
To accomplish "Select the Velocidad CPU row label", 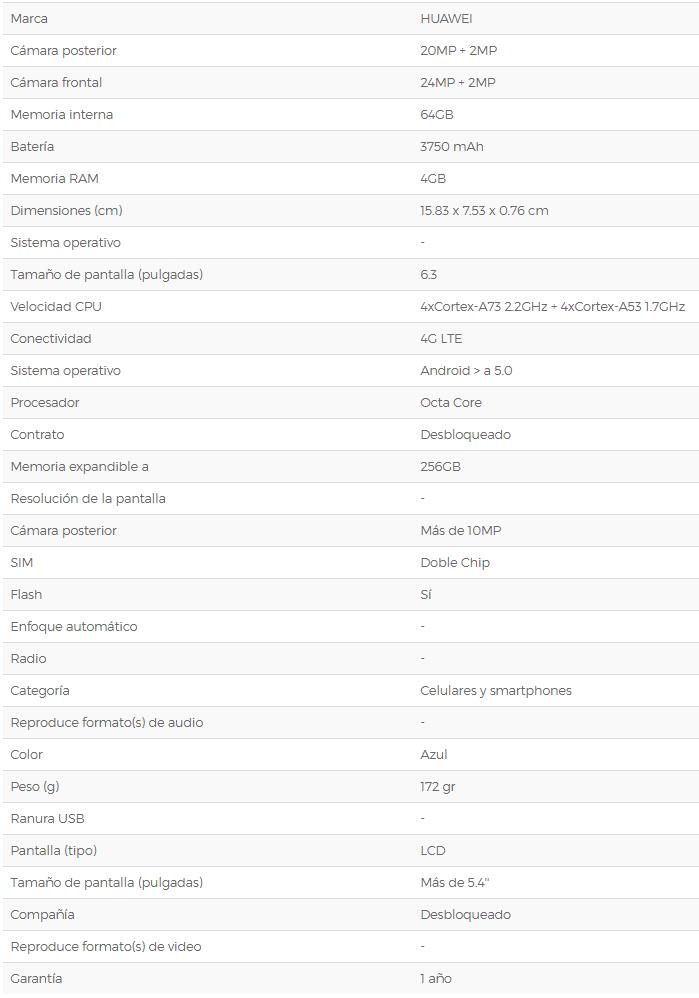I will [x=56, y=307].
